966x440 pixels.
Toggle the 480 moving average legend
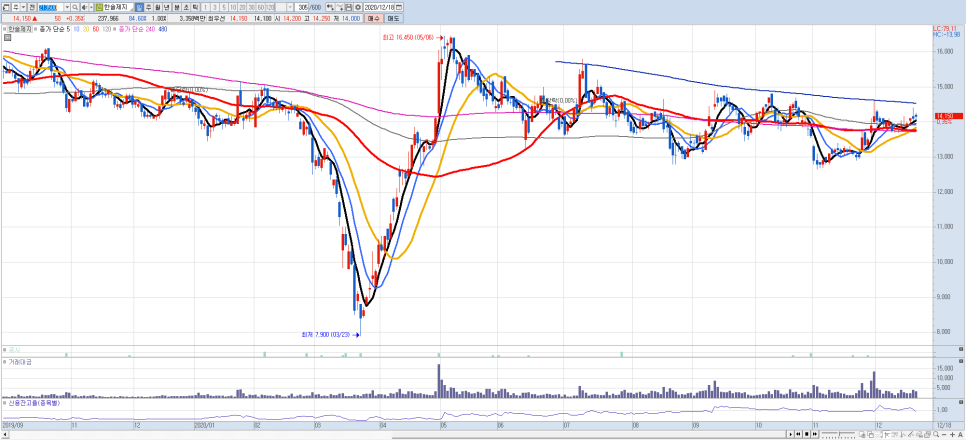pyautogui.click(x=163, y=29)
